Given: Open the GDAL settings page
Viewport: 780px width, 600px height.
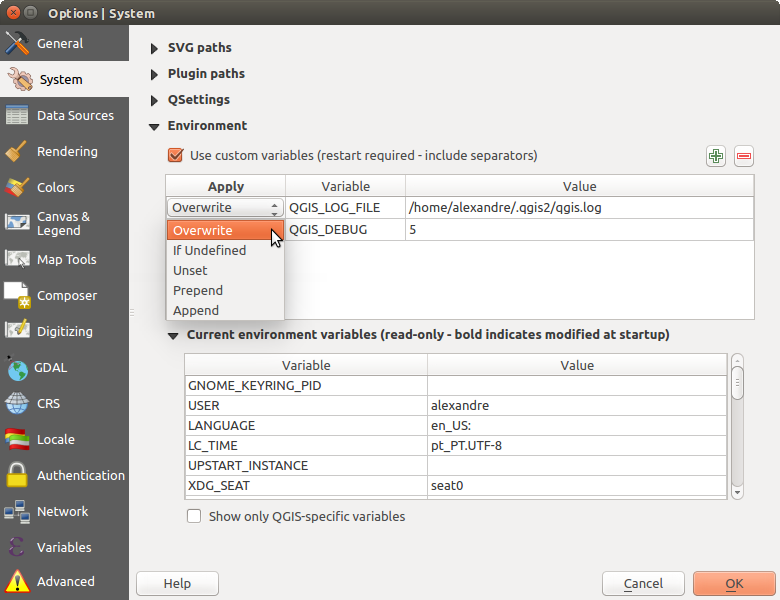Looking at the screenshot, I should click(x=51, y=367).
